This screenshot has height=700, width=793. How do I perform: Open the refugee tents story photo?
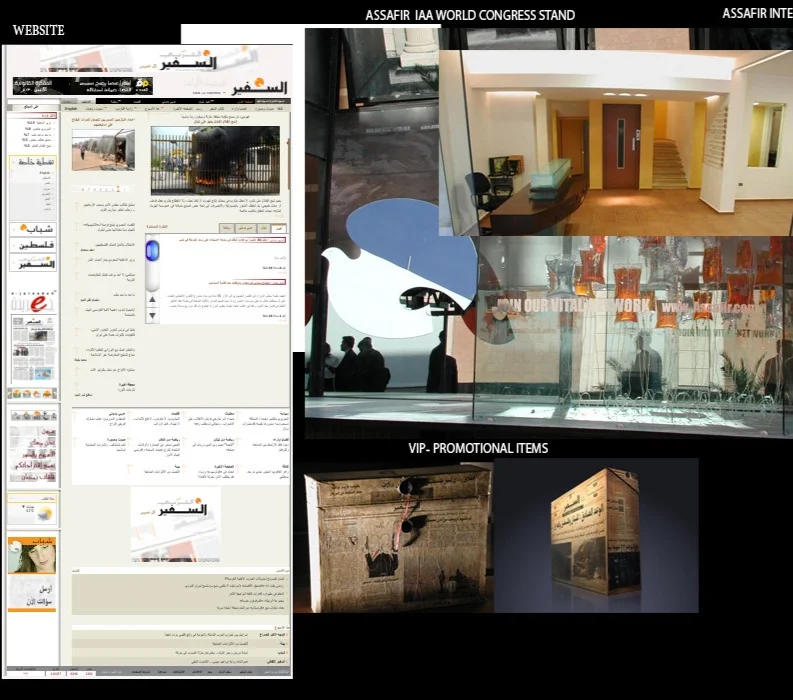click(x=103, y=150)
